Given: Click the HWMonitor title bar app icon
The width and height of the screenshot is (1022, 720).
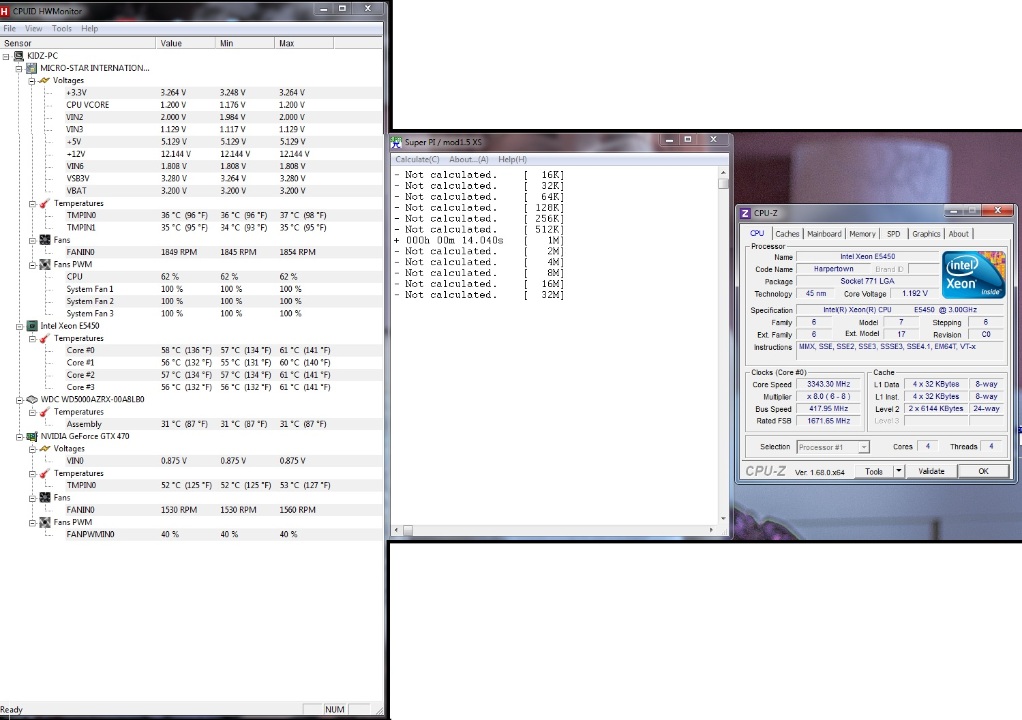Looking at the screenshot, I should pos(5,11).
